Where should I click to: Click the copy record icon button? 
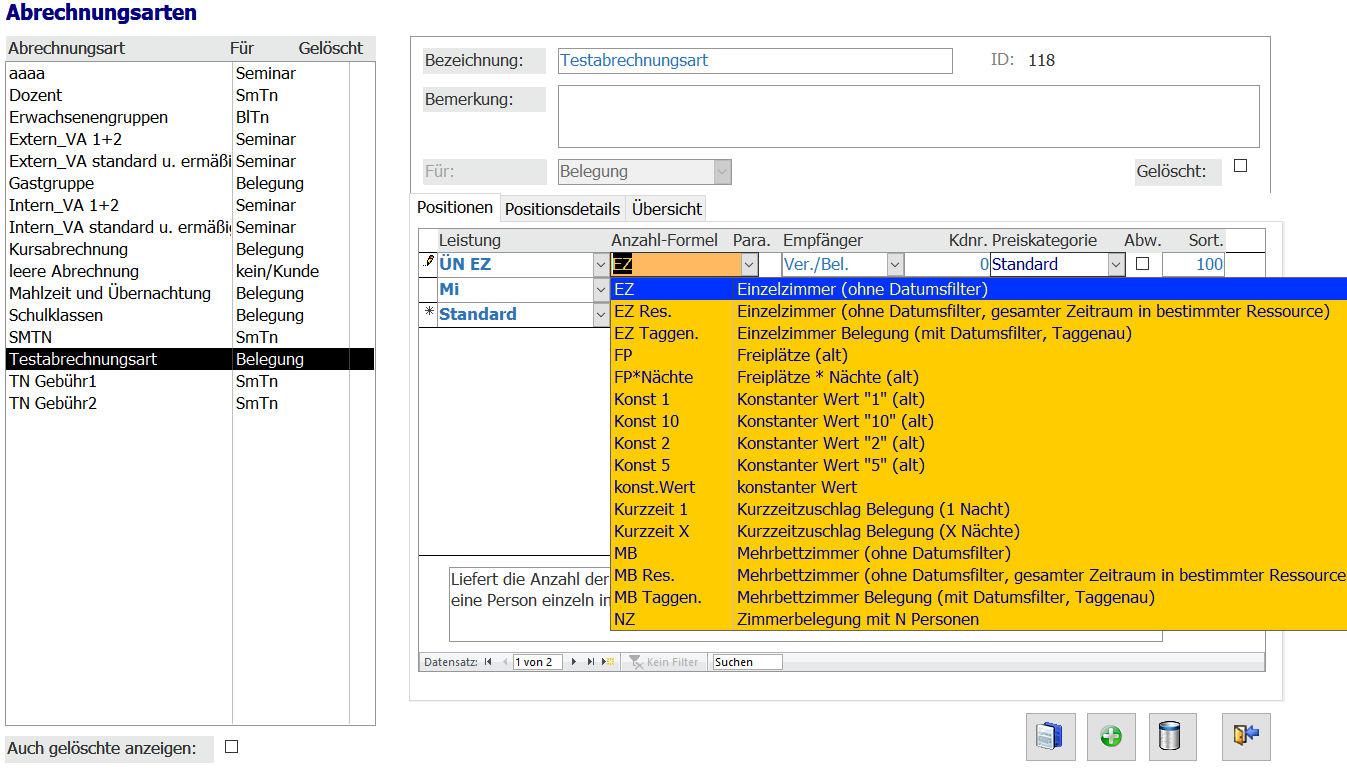(1050, 737)
